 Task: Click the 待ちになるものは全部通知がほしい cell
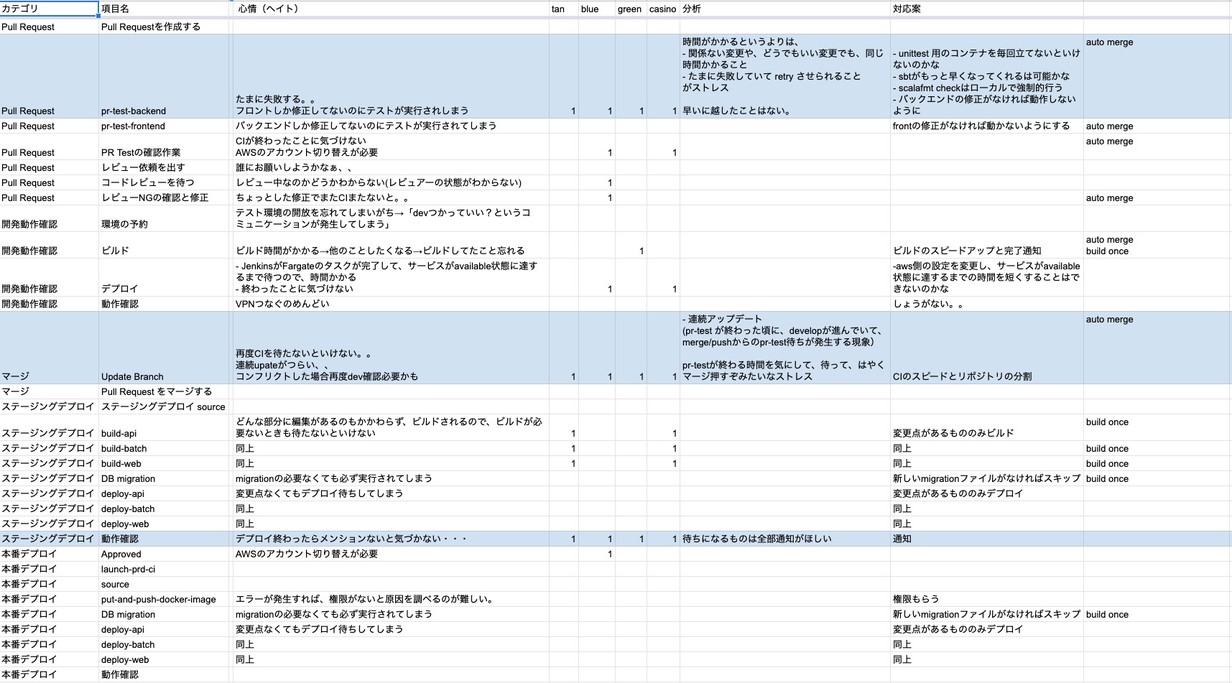click(x=785, y=539)
